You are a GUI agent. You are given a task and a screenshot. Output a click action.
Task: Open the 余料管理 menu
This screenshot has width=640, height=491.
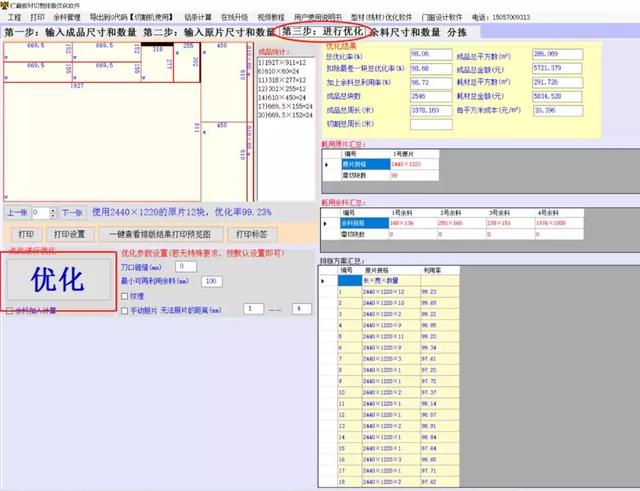pyautogui.click(x=67, y=18)
